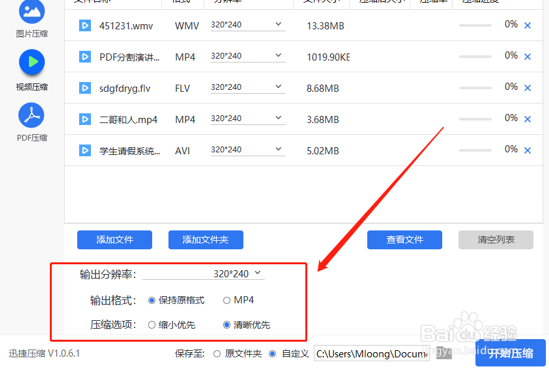Click the 13.38MB file size cell
The width and height of the screenshot is (549, 370).
pos(326,26)
